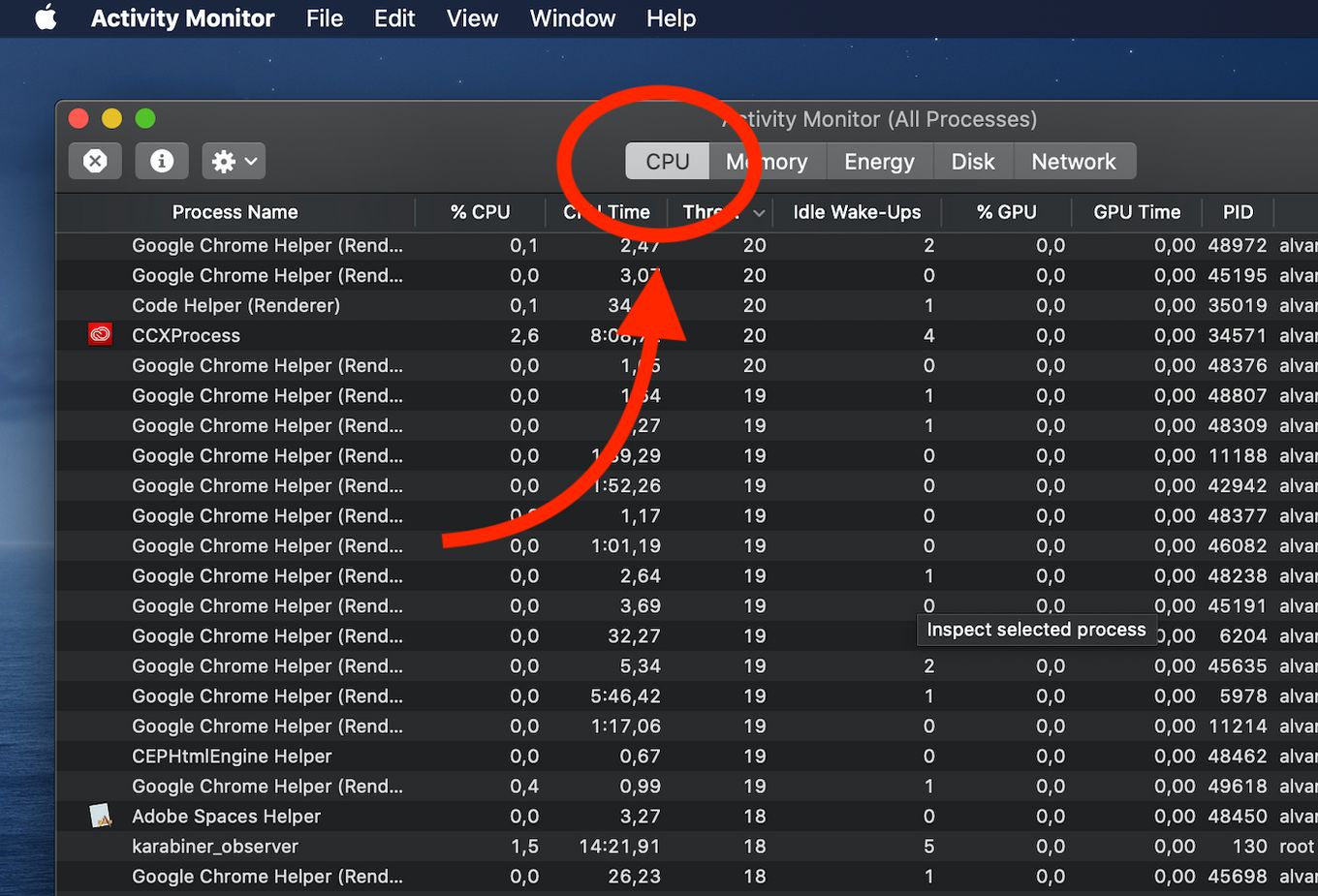The height and width of the screenshot is (896, 1318).
Task: Click CPU Time value 32,27
Action: [x=634, y=635]
